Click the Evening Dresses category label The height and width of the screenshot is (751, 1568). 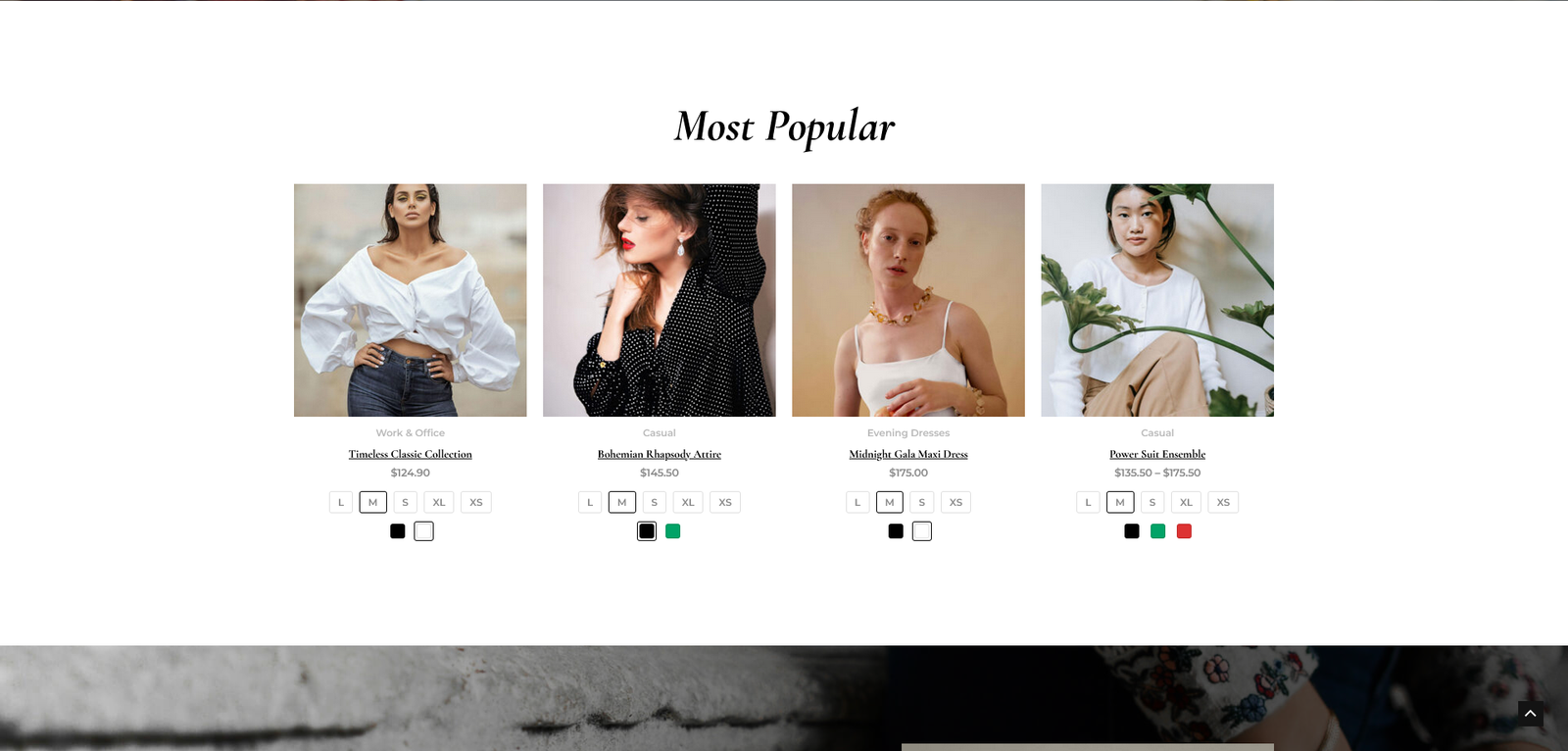point(908,432)
